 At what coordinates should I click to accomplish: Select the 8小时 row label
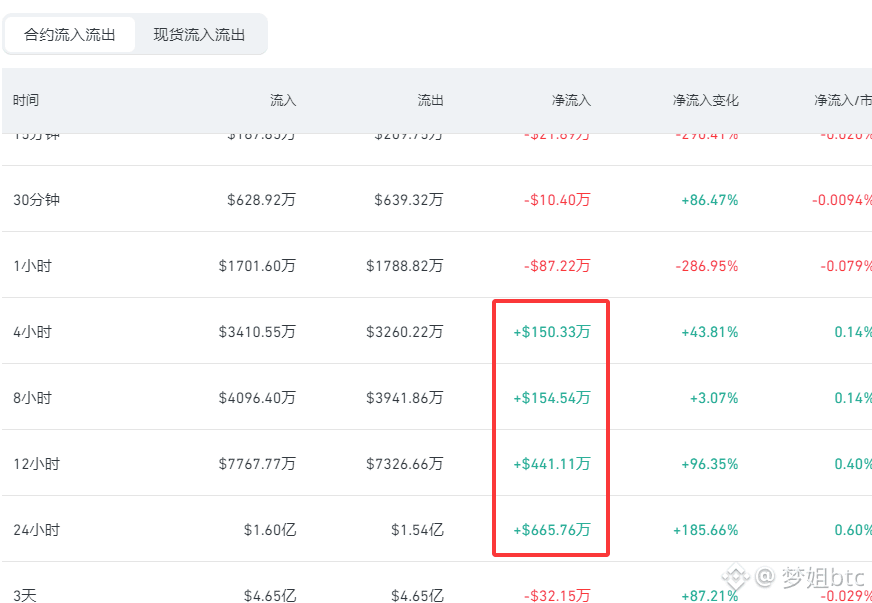[x=32, y=398]
